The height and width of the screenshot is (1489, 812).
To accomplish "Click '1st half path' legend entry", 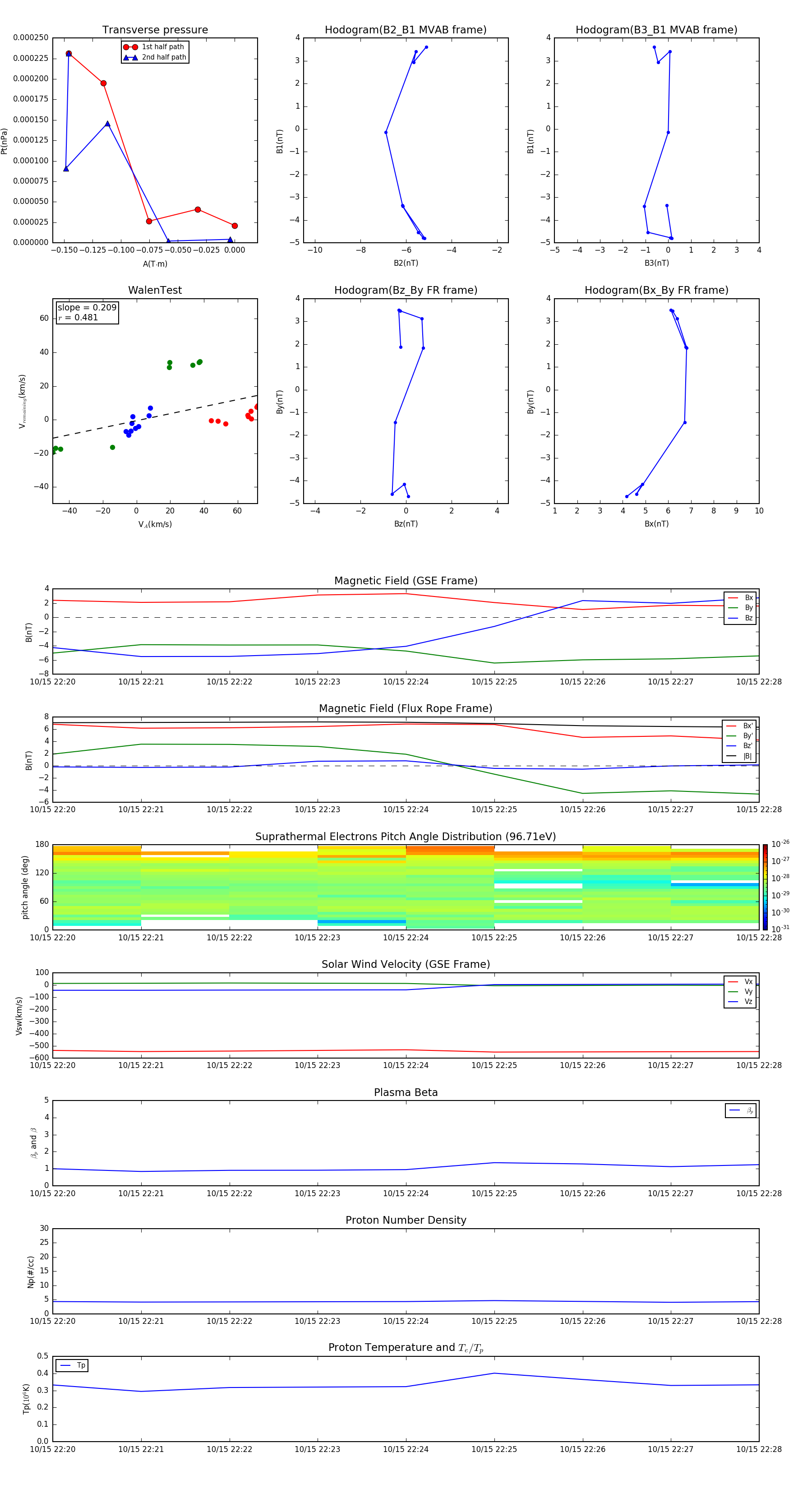I will tap(154, 47).
